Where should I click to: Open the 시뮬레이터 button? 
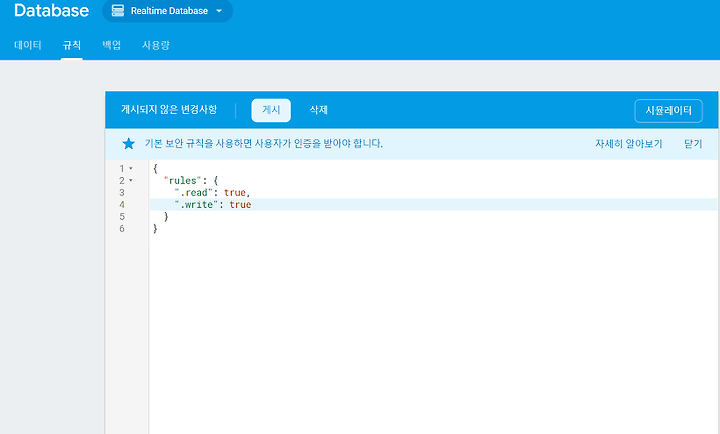(669, 111)
